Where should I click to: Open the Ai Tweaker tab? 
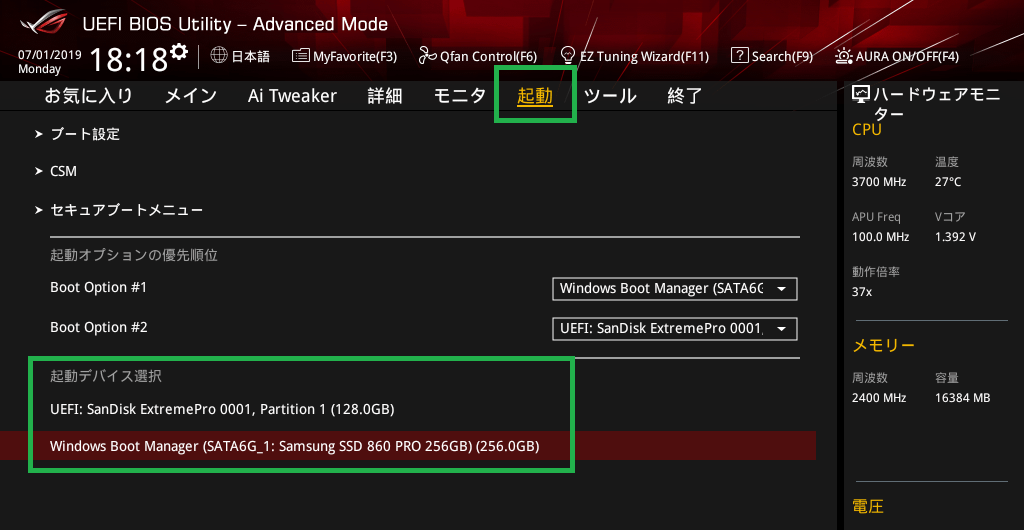click(292, 96)
